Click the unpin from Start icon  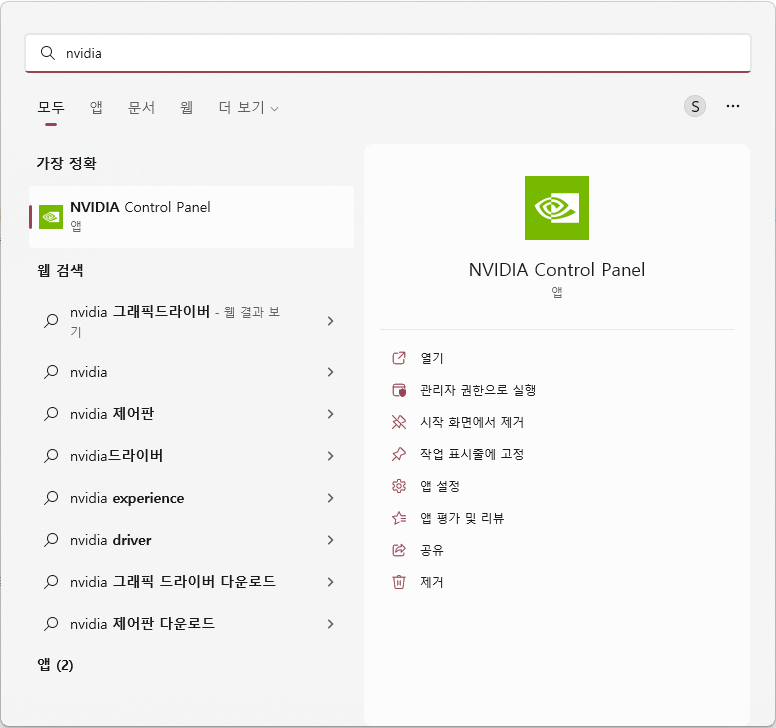tap(399, 422)
